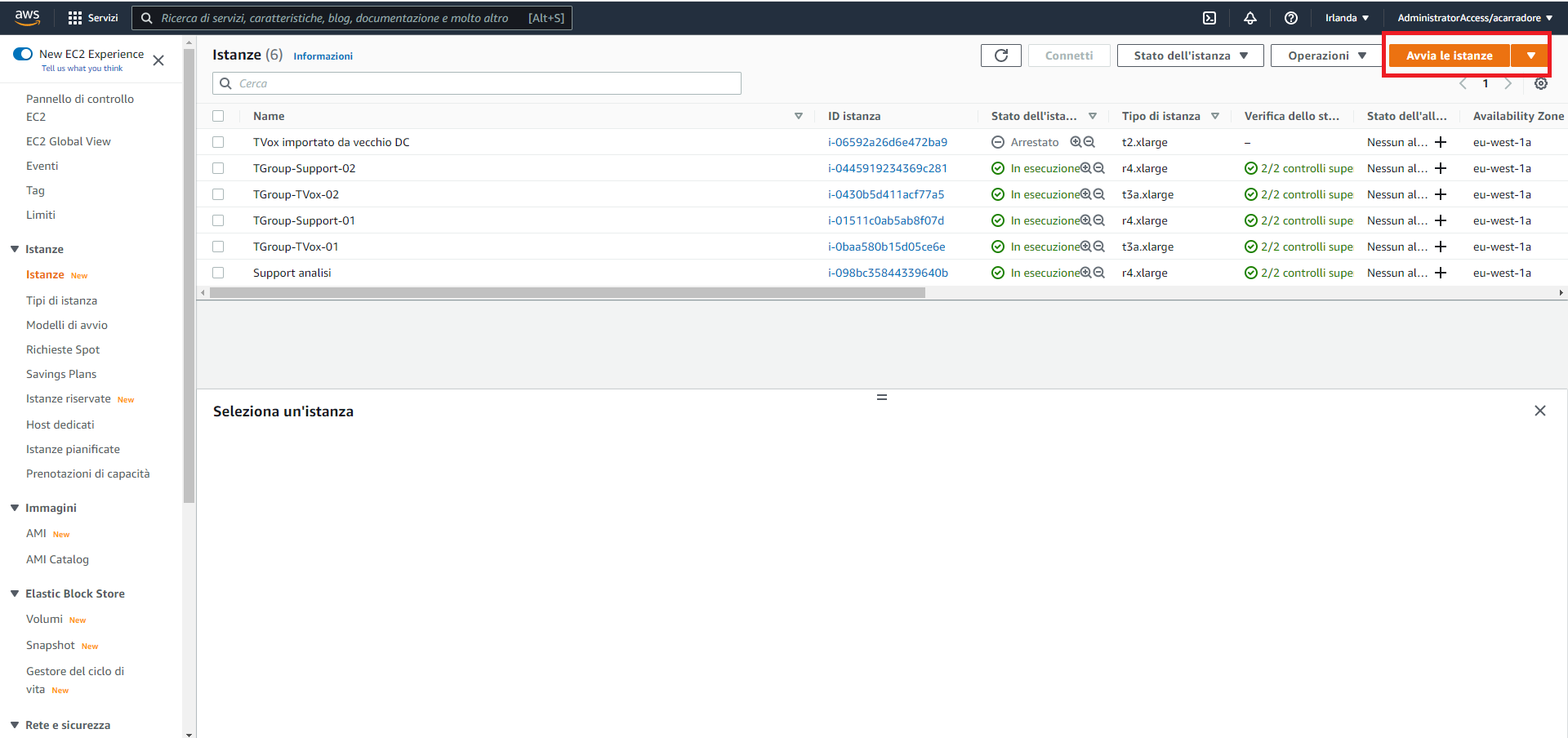
Task: Open the Avvia le istanze arrow dropdown
Action: click(x=1530, y=56)
